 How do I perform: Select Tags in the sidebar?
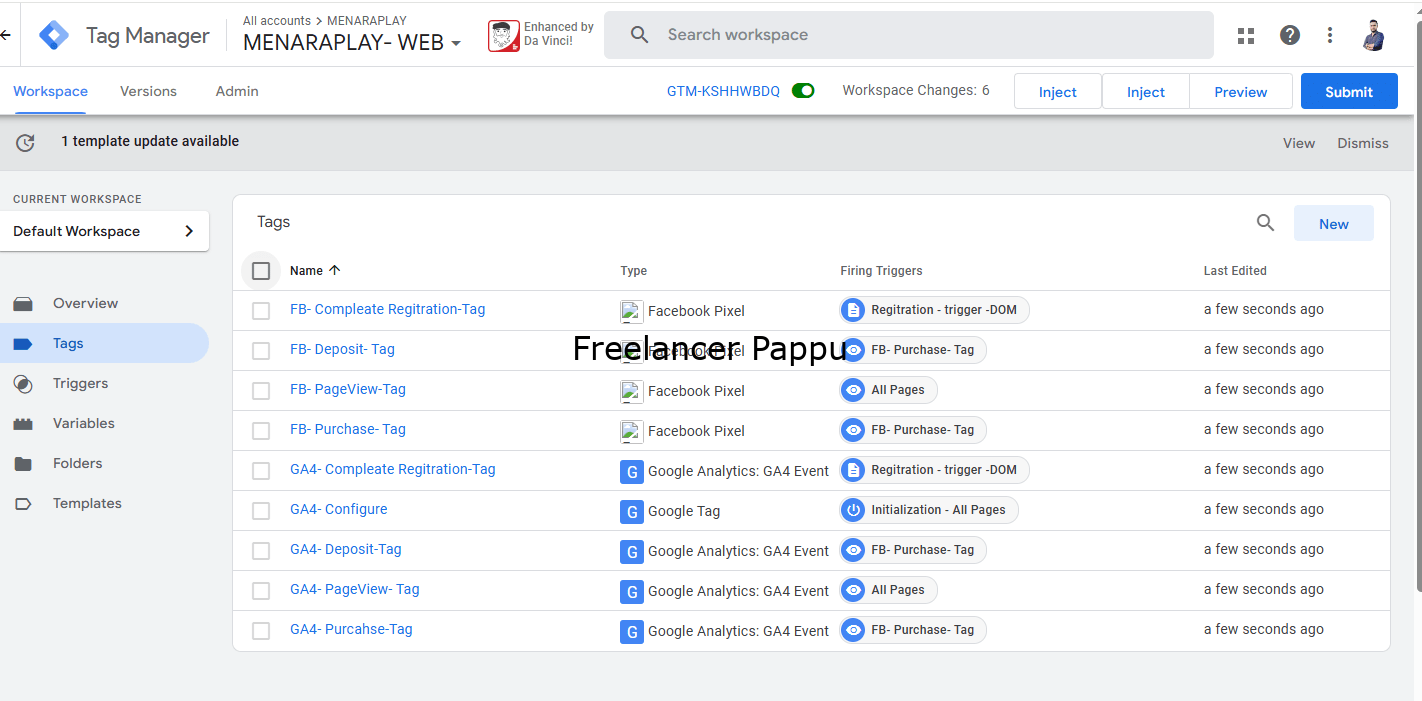[x=104, y=343]
